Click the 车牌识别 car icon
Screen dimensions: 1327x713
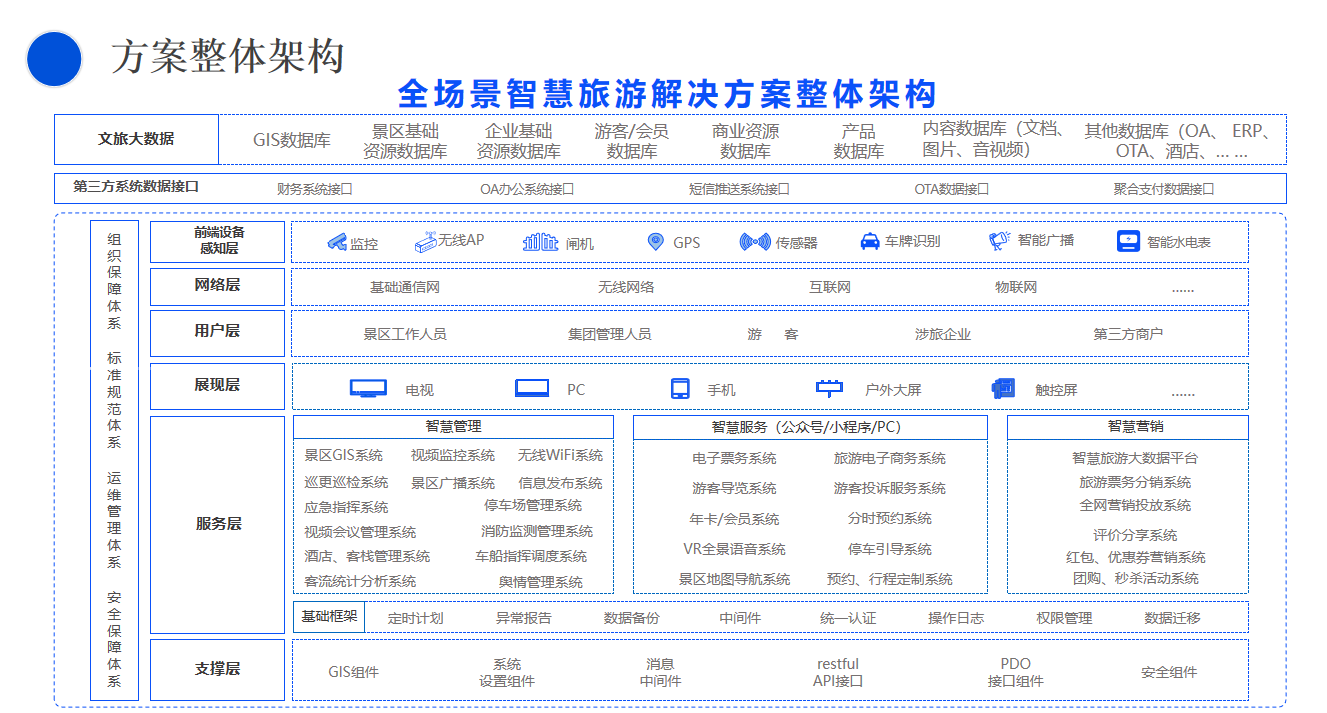(869, 242)
